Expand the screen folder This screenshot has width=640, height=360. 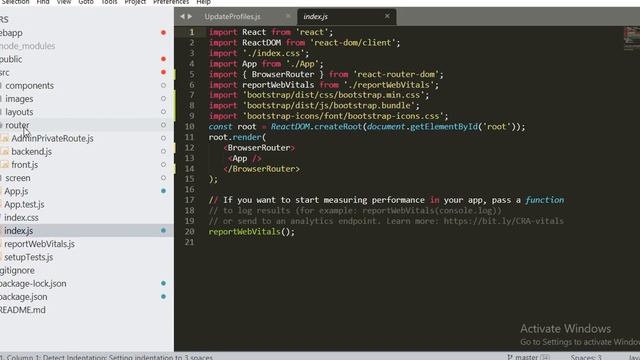pos(18,178)
